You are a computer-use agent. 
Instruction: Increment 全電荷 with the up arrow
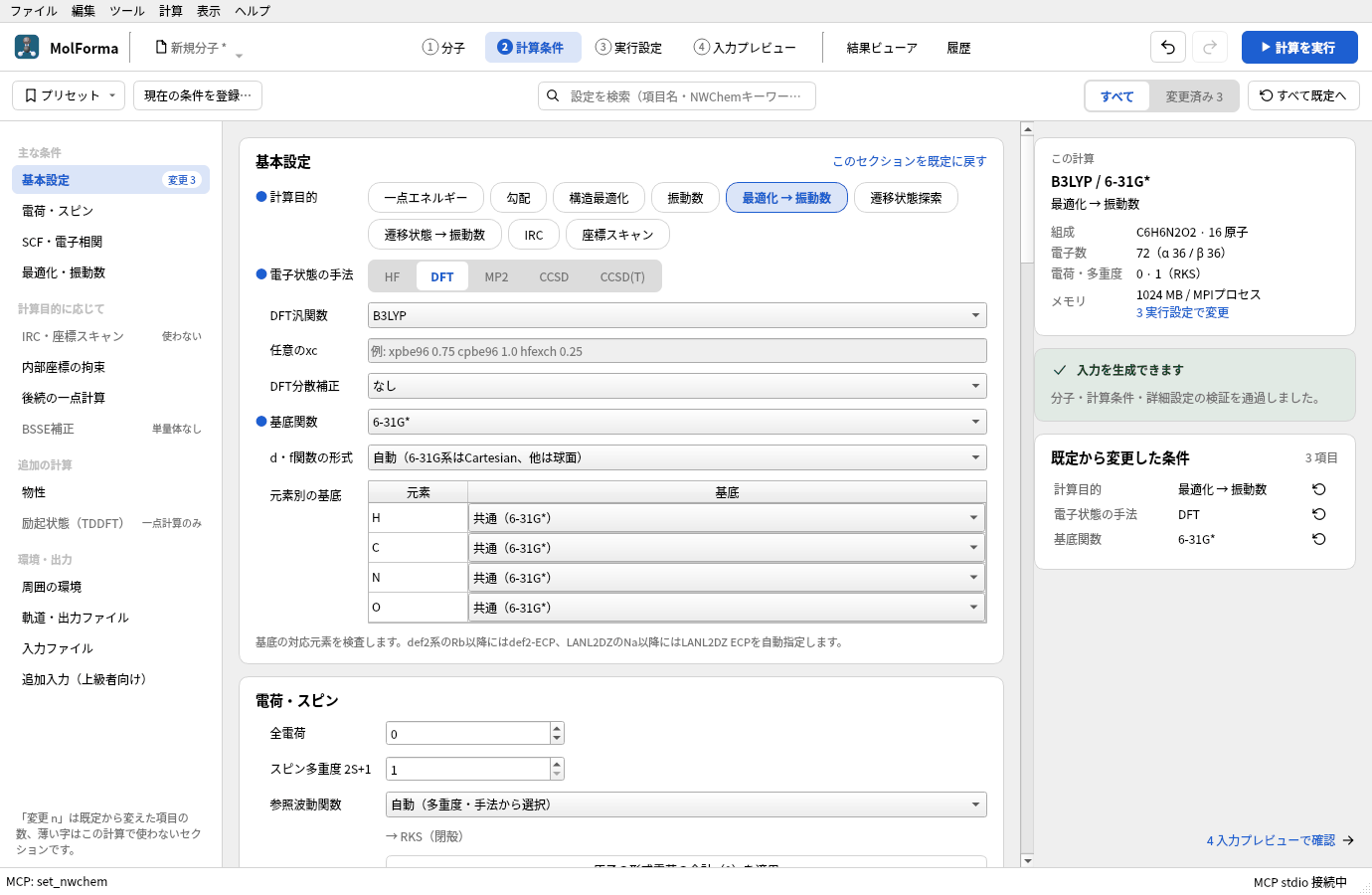tap(557, 728)
